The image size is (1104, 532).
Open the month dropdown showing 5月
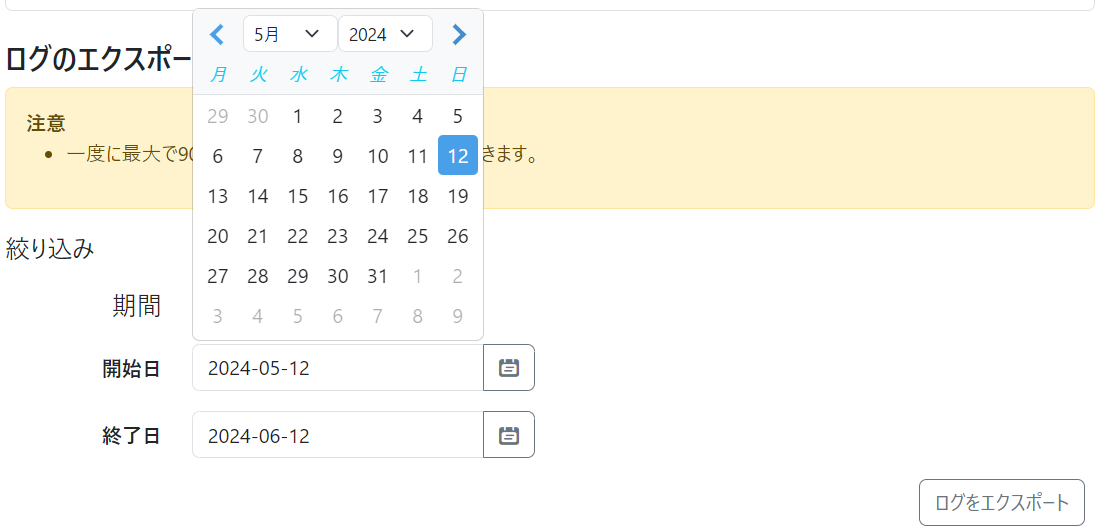click(289, 34)
